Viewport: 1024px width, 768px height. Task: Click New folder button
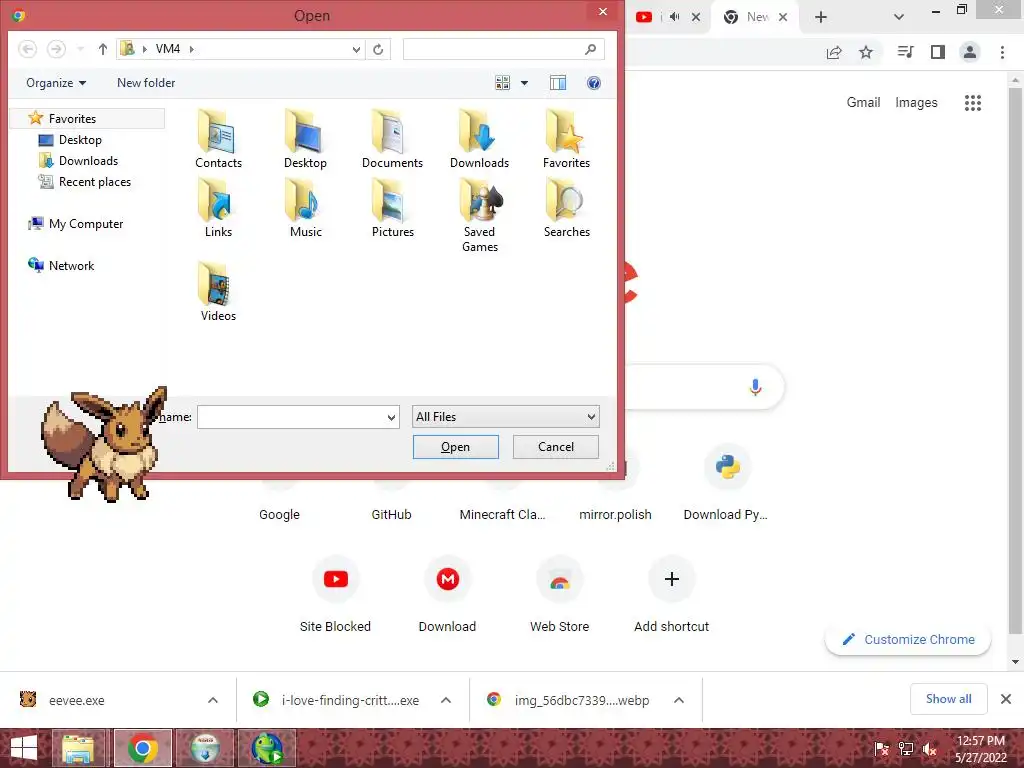pos(146,83)
